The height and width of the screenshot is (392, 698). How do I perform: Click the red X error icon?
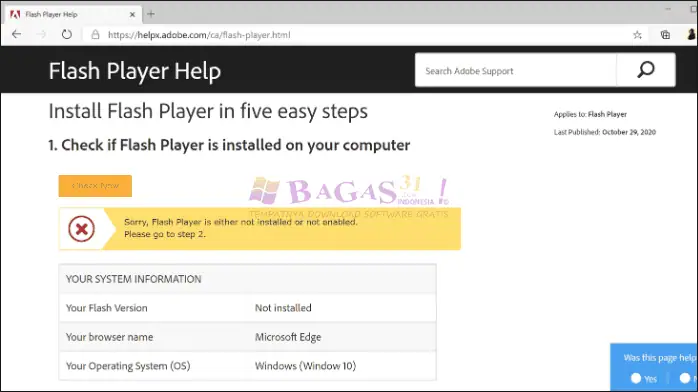[81, 229]
